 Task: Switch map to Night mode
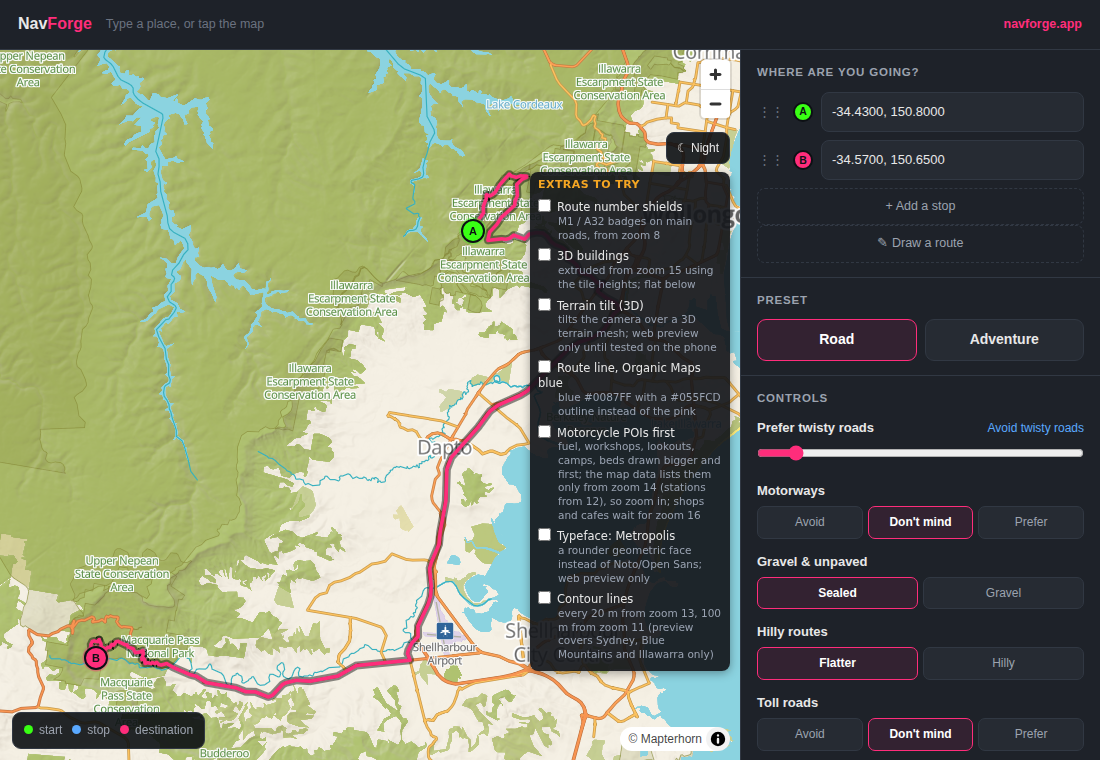698,148
